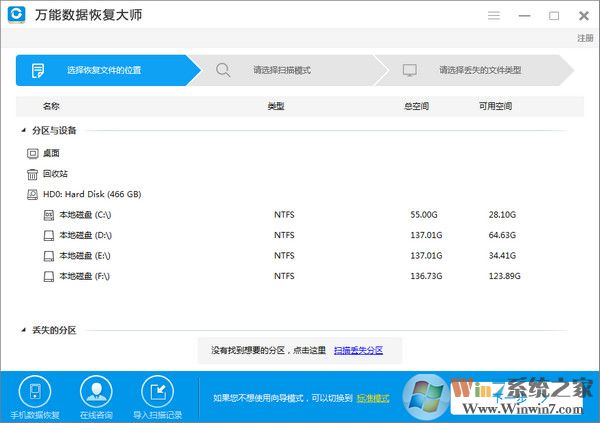Click import scan record icon
This screenshot has width=600, height=423.
pyautogui.click(x=157, y=391)
